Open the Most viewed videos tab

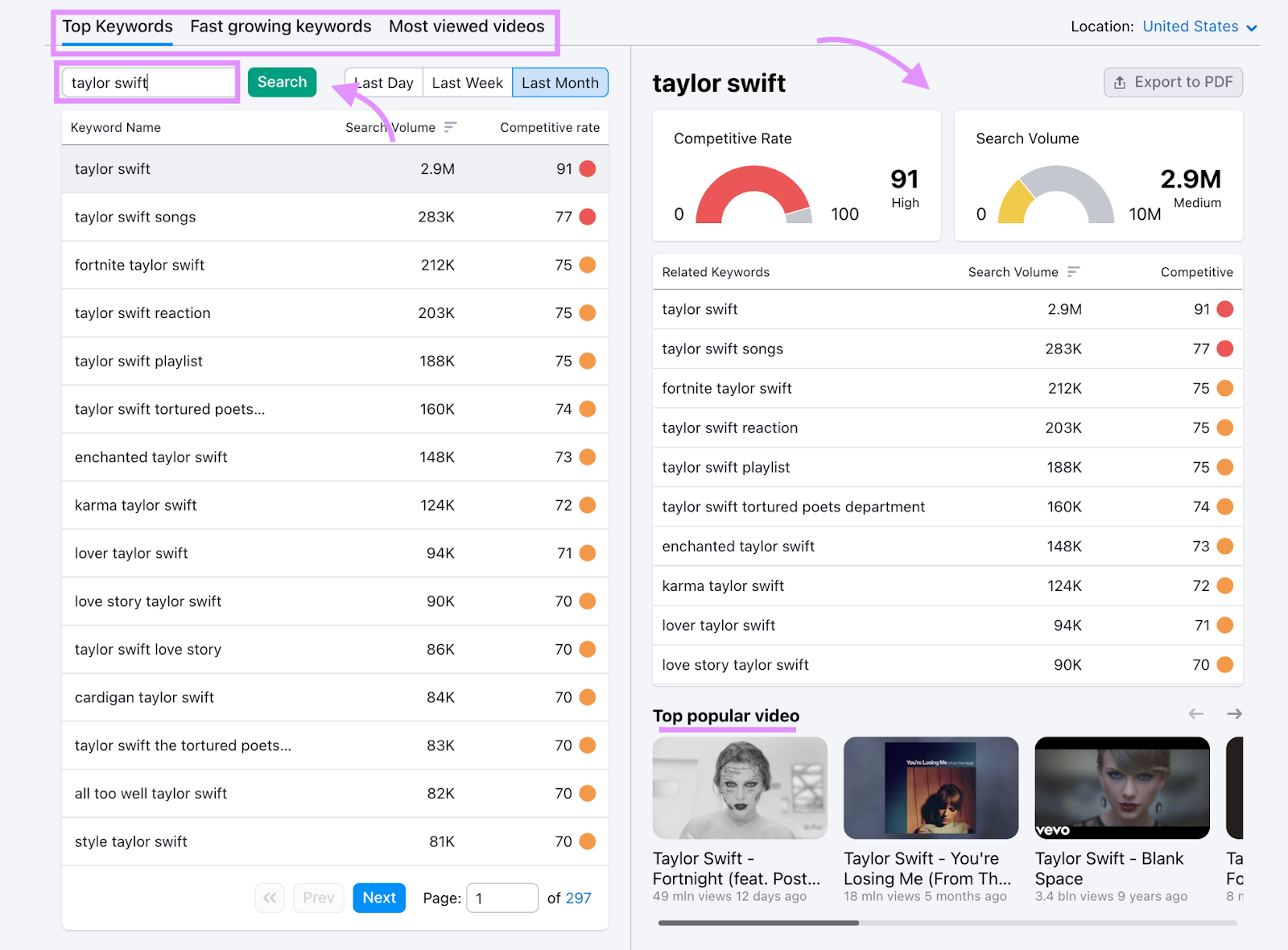[467, 27]
